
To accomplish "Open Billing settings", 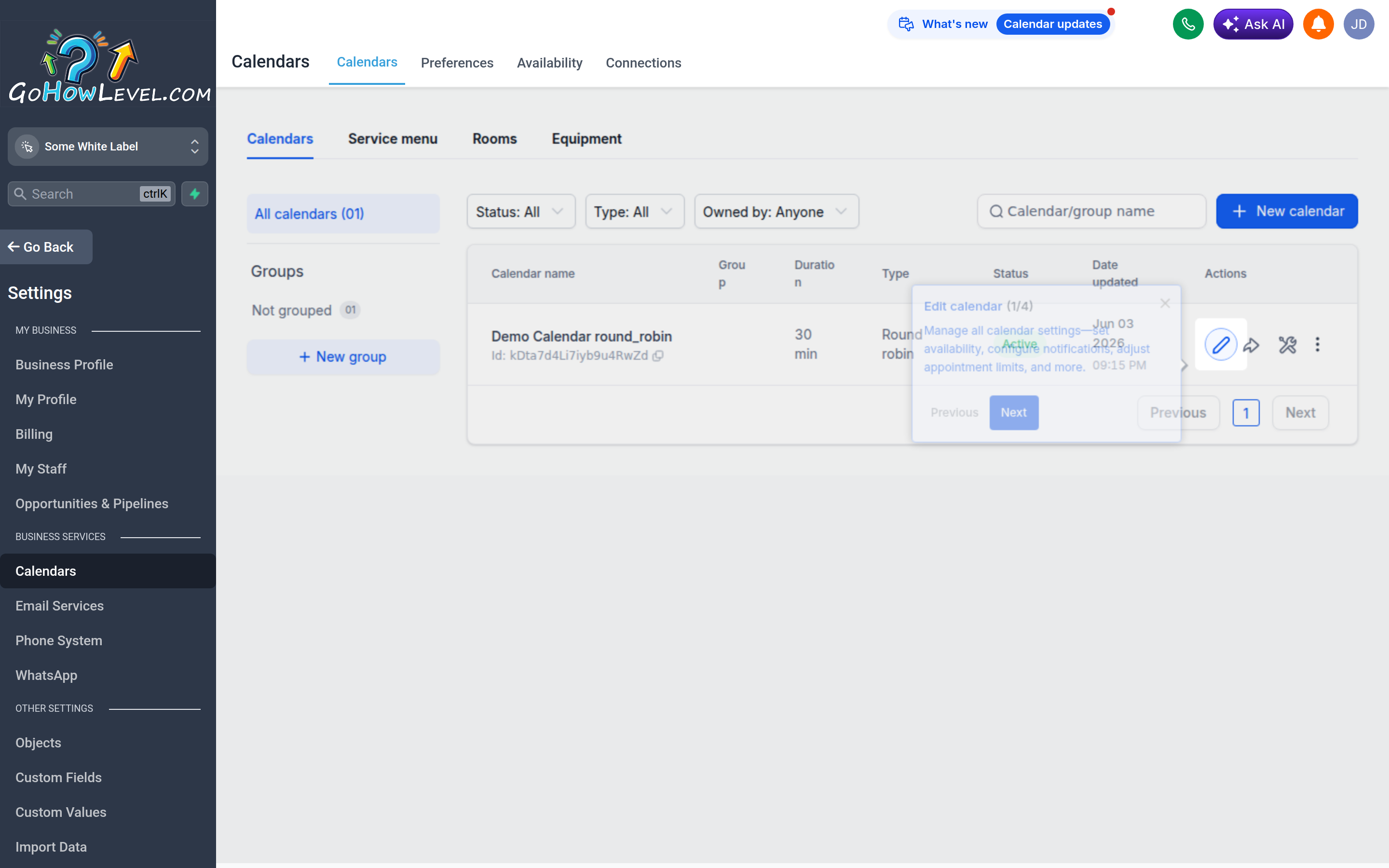I will (x=34, y=434).
